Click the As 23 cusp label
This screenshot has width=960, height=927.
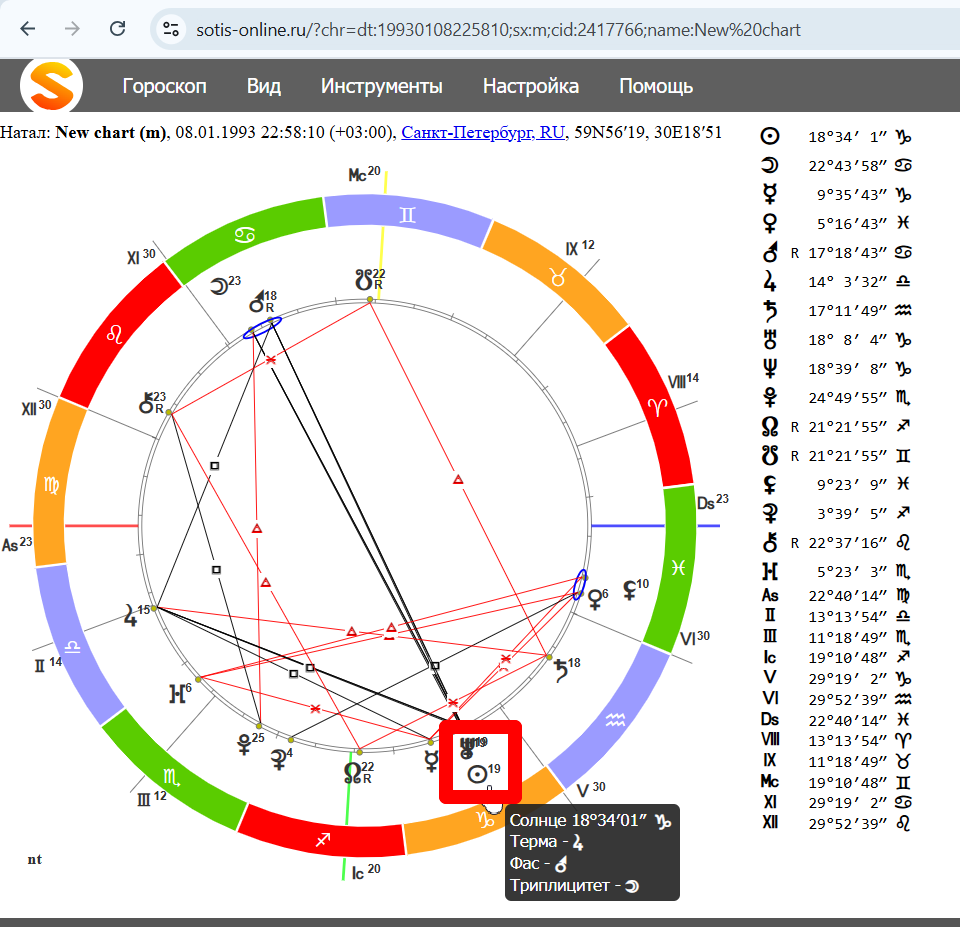[x=17, y=544]
